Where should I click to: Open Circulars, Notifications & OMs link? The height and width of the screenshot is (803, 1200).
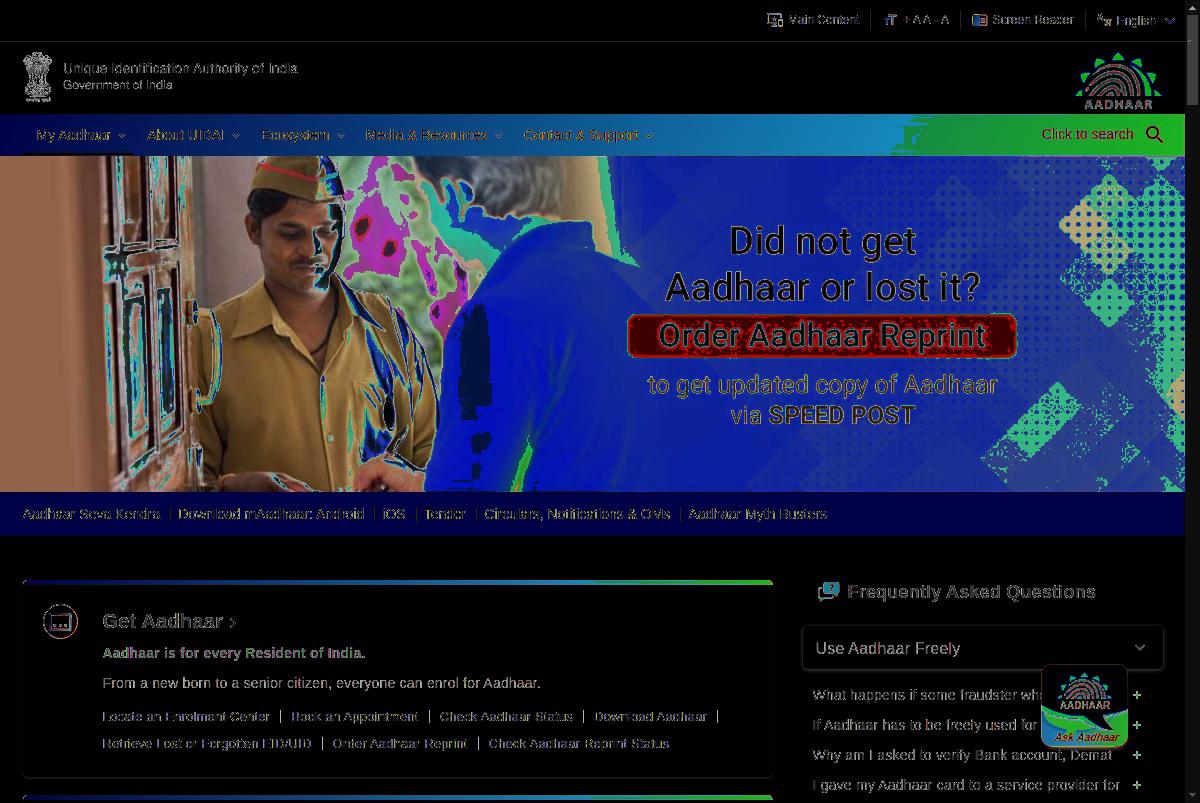pos(577,514)
